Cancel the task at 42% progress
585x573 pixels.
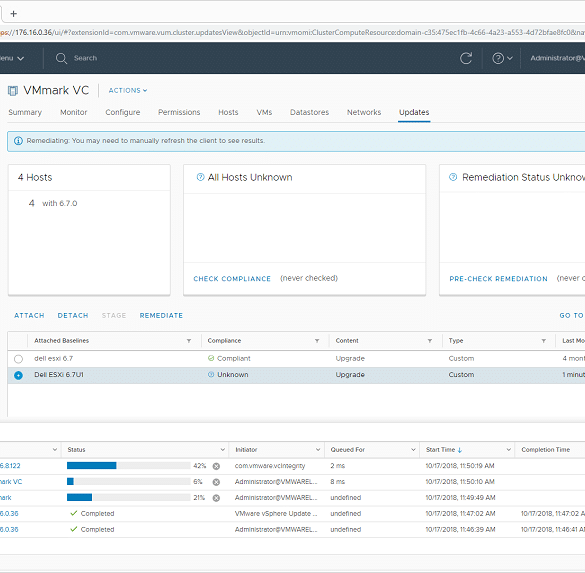pos(216,466)
